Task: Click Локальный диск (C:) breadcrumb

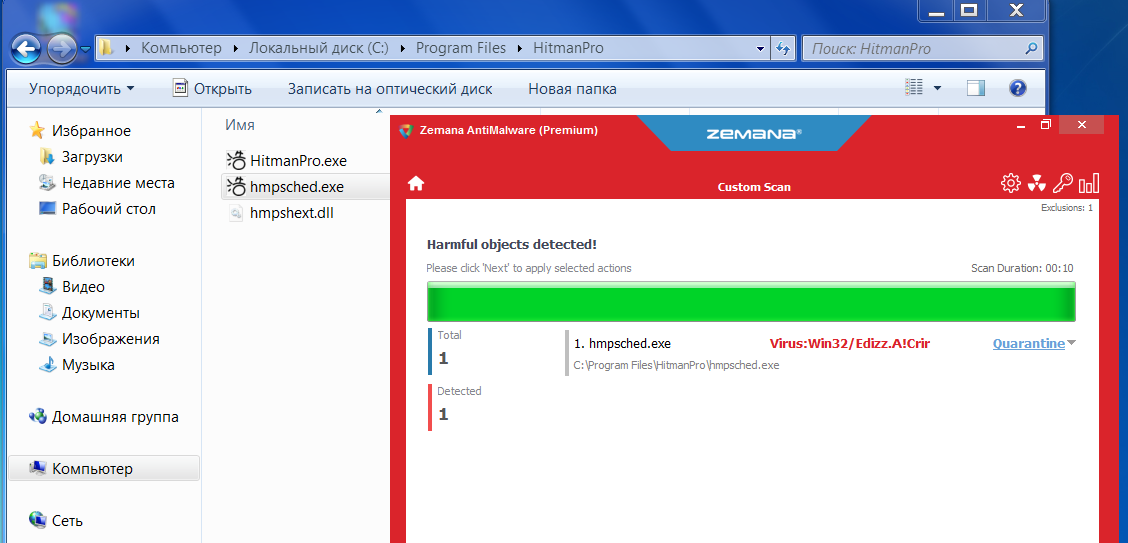Action: tap(318, 49)
